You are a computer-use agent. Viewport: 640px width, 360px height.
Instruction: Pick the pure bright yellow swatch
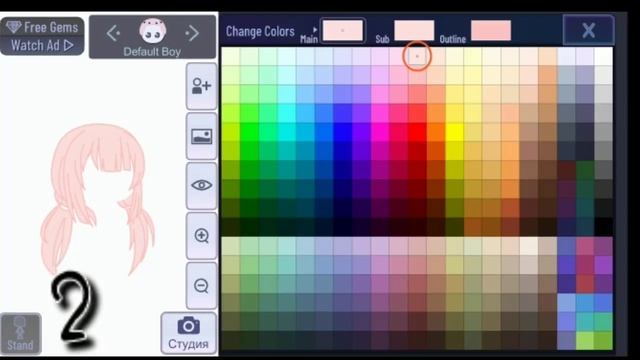coord(455,132)
